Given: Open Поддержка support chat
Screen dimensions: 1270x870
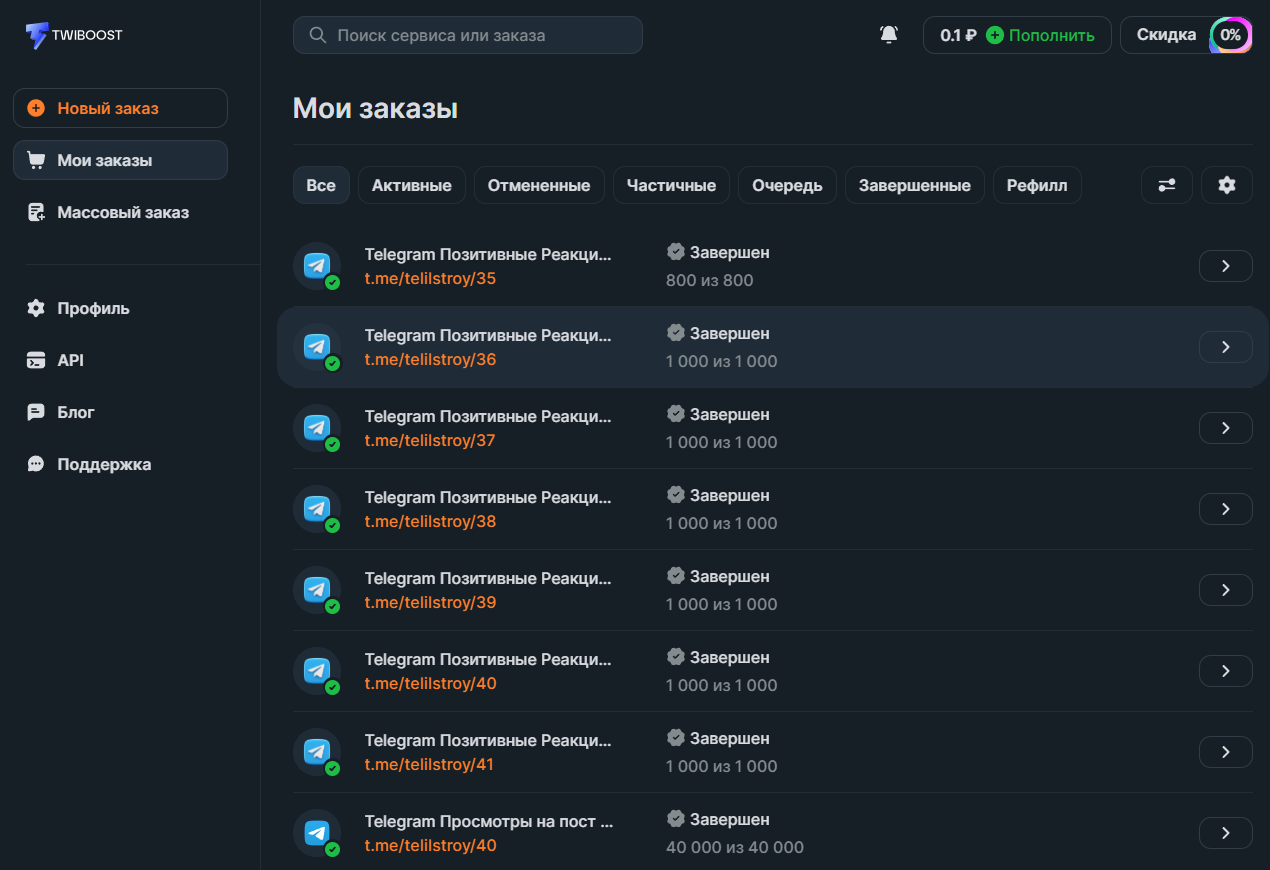Looking at the screenshot, I should point(104,464).
